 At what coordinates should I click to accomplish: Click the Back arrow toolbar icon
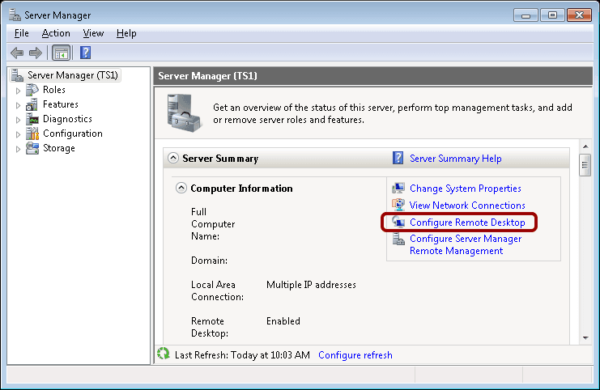[17, 53]
